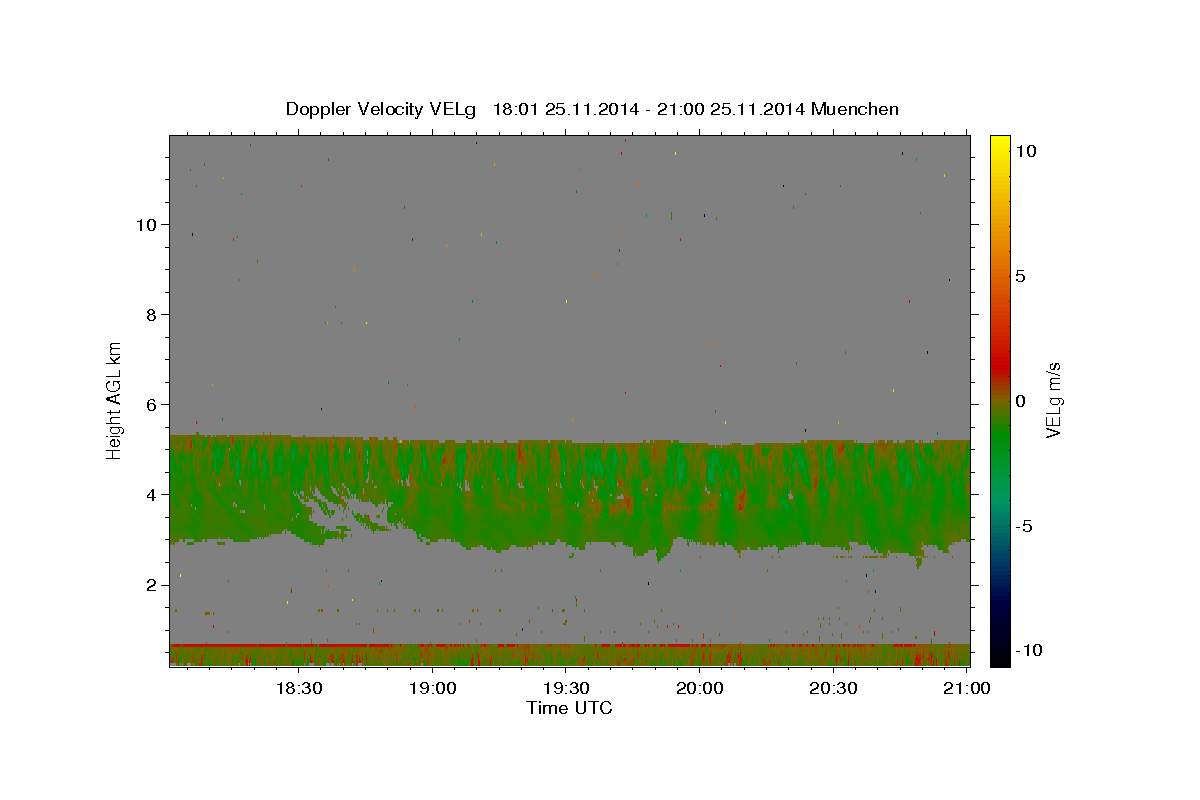
Task: Click the height axis label 10
Action: pyautogui.click(x=146, y=224)
